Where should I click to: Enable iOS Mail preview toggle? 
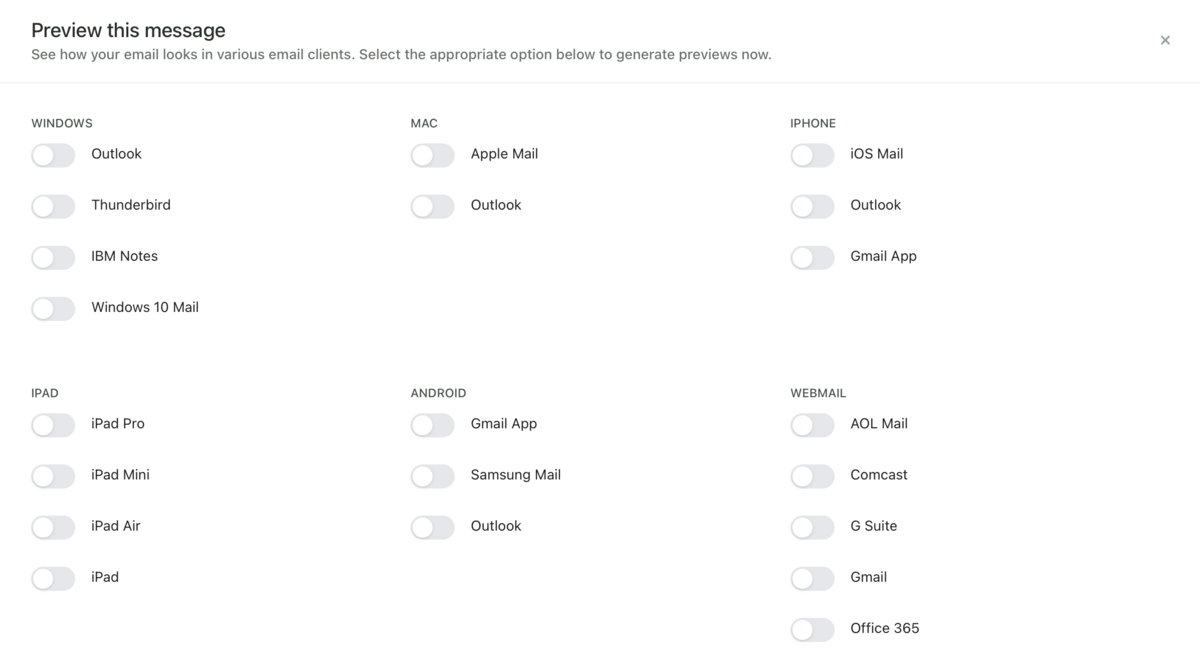point(812,155)
